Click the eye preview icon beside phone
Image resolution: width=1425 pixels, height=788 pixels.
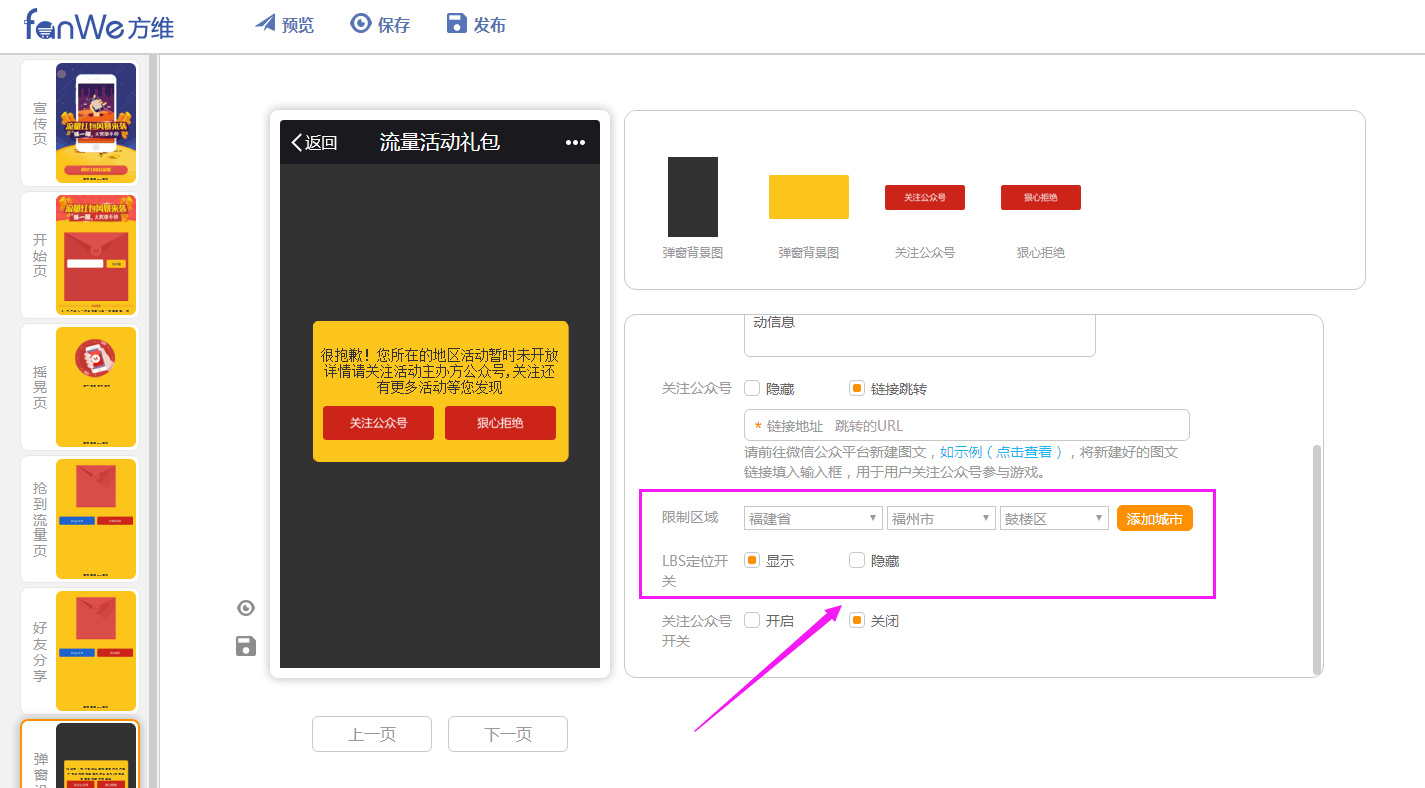pyautogui.click(x=246, y=608)
